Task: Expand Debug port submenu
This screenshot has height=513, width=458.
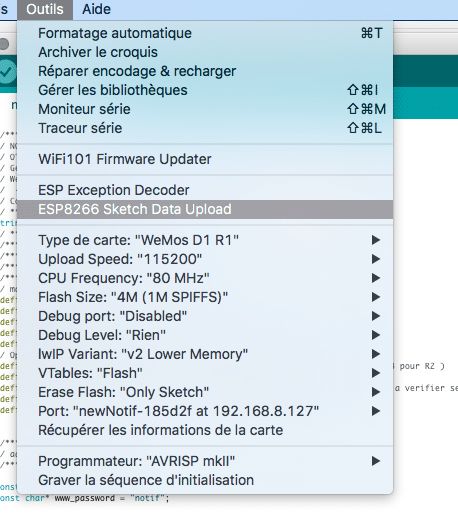Action: click(x=205, y=316)
